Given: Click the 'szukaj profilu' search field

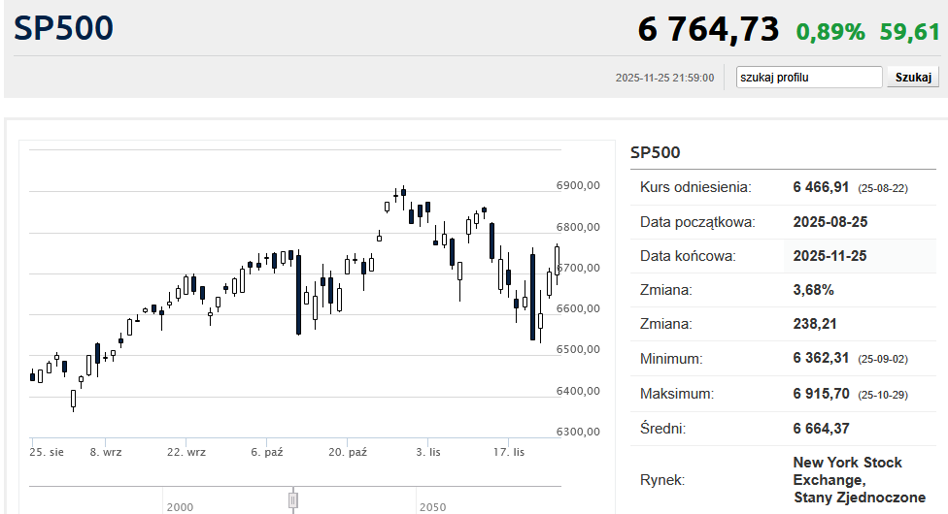Looking at the screenshot, I should 808,77.
